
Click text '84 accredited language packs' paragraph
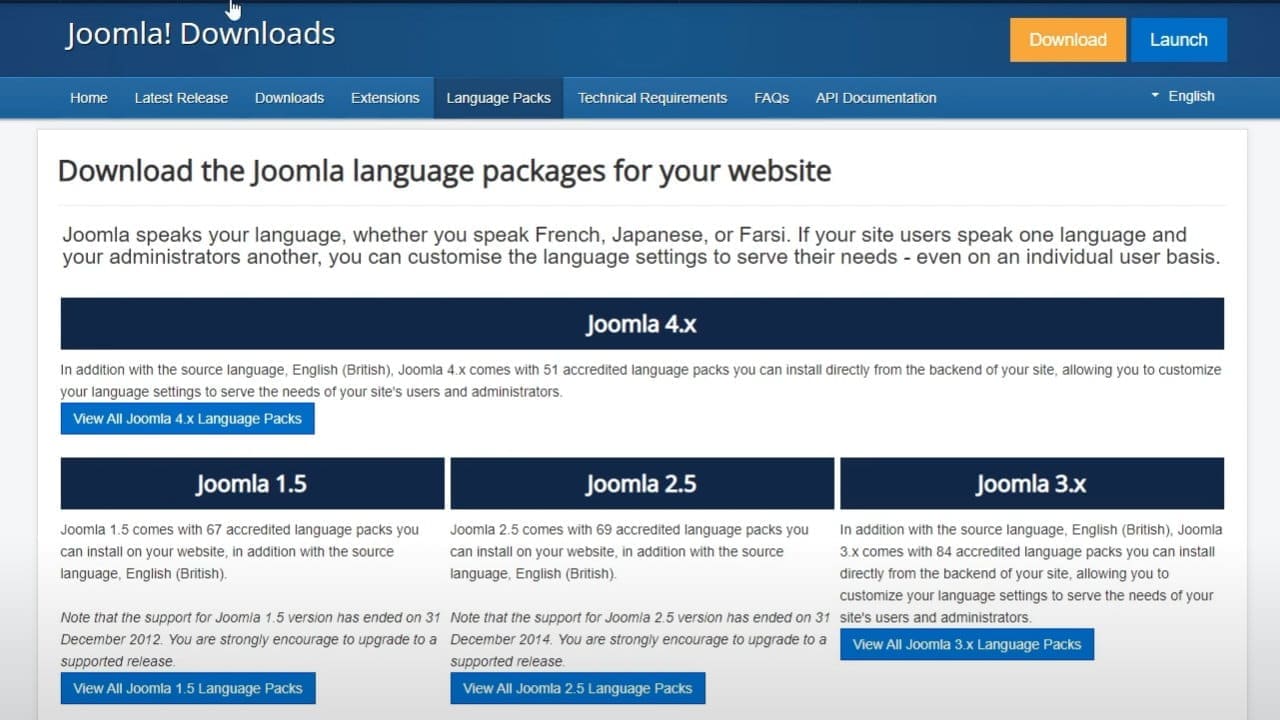[1031, 574]
